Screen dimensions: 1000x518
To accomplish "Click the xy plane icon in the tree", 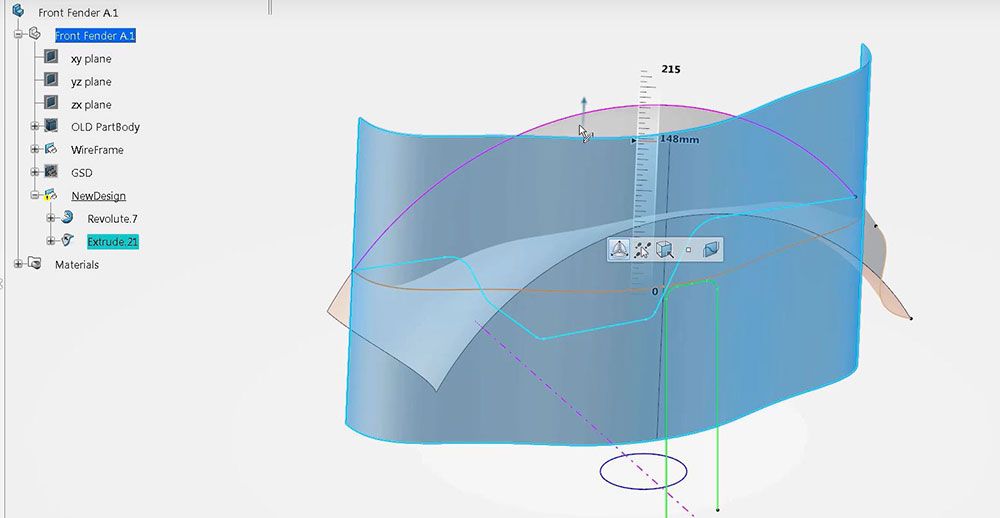I will 51,57.
